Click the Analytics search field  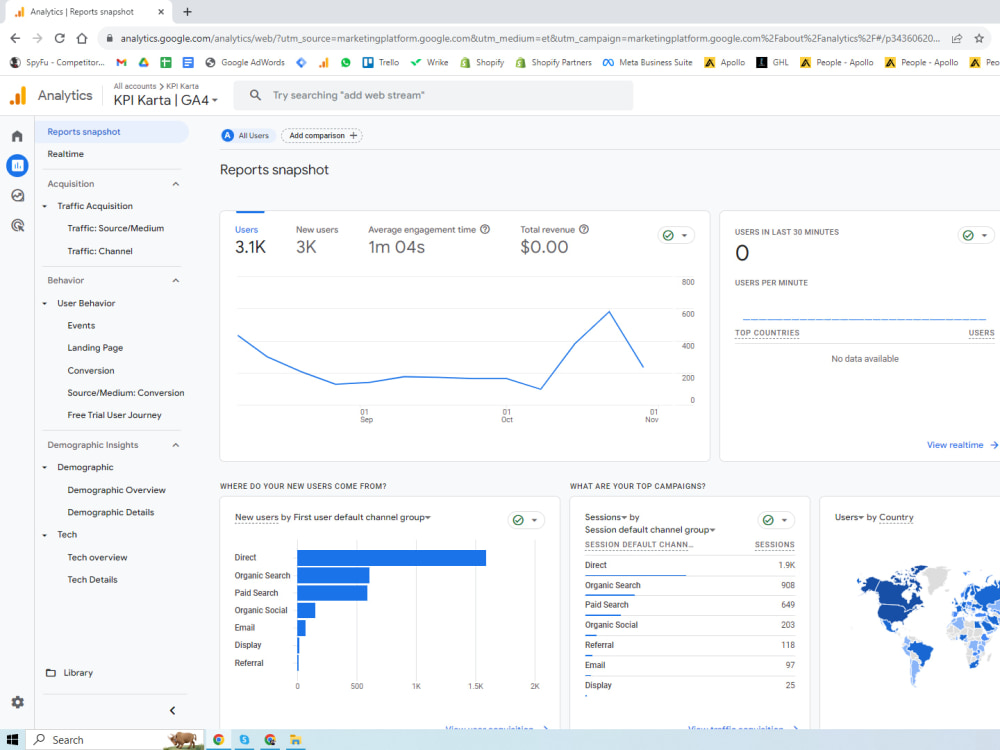(434, 96)
